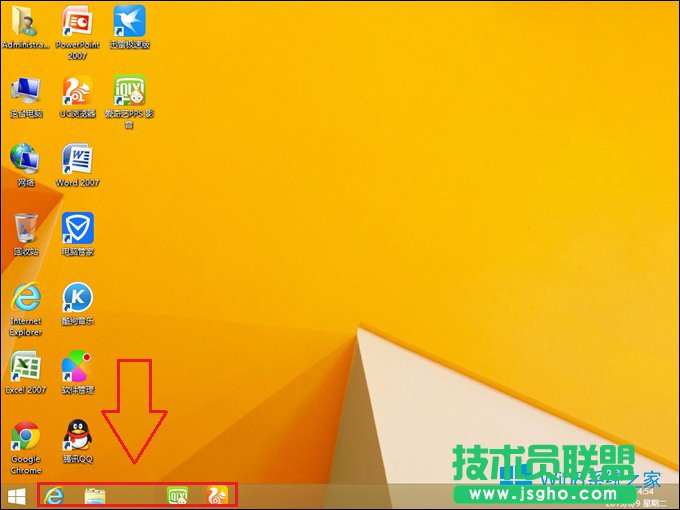
Task: Click the Windows Start button
Action: pyautogui.click(x=16, y=495)
